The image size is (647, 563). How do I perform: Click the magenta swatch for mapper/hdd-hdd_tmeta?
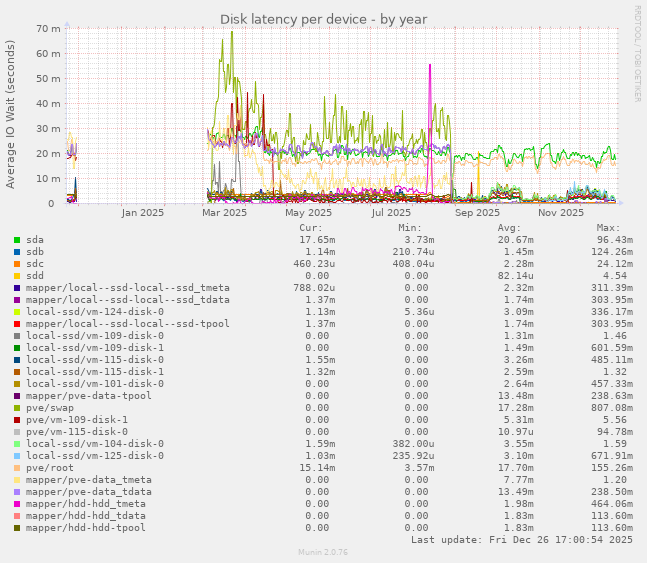[x=17, y=504]
